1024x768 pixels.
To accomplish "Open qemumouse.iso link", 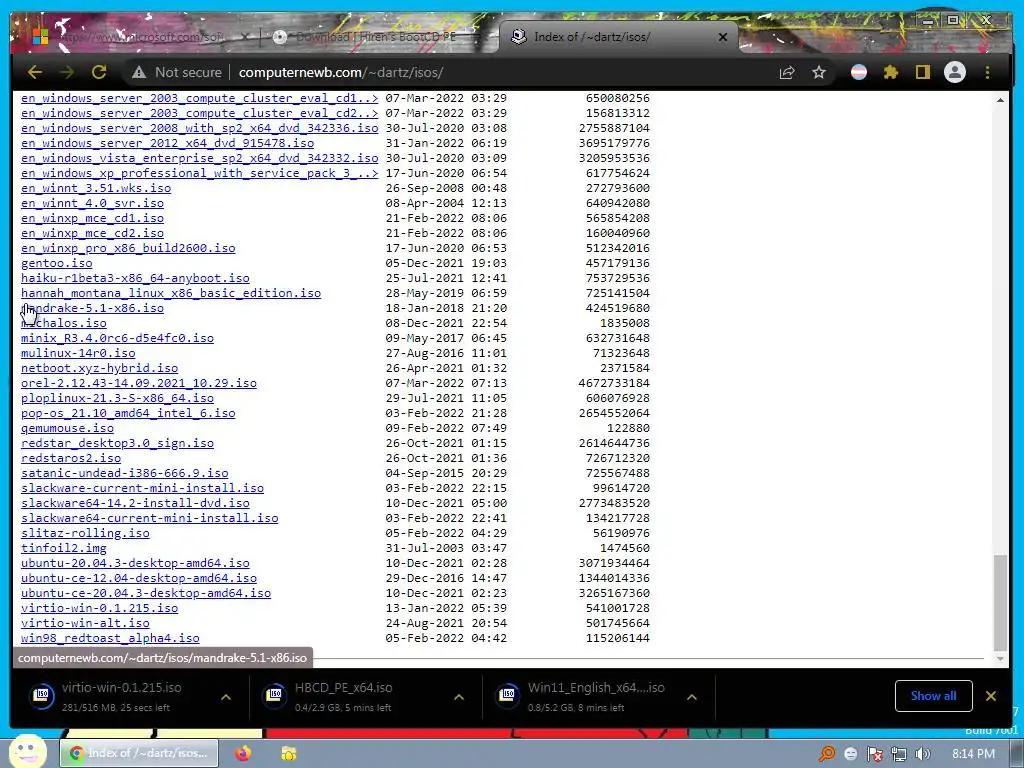I will click(x=67, y=428).
